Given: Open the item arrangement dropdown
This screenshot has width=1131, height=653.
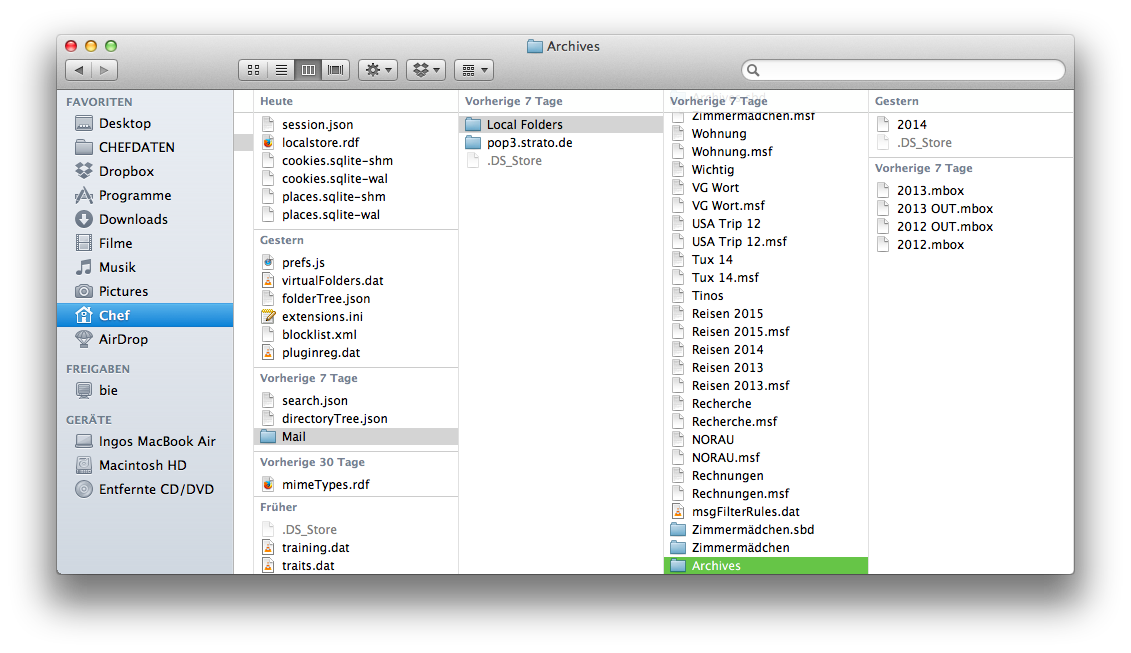Looking at the screenshot, I should coord(473,70).
